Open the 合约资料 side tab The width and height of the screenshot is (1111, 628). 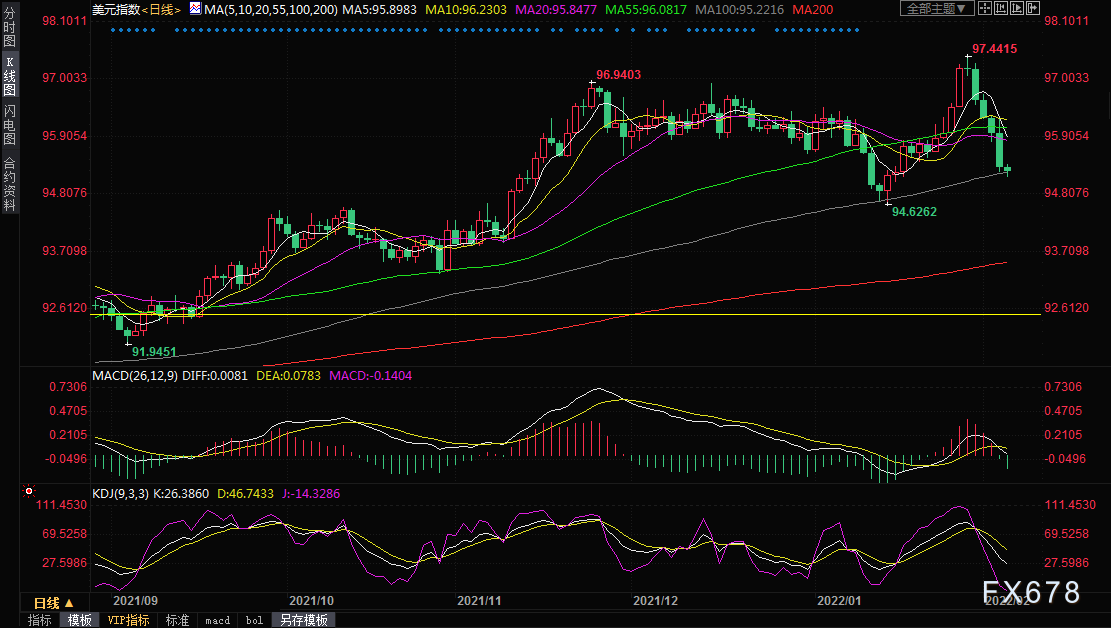[x=9, y=183]
